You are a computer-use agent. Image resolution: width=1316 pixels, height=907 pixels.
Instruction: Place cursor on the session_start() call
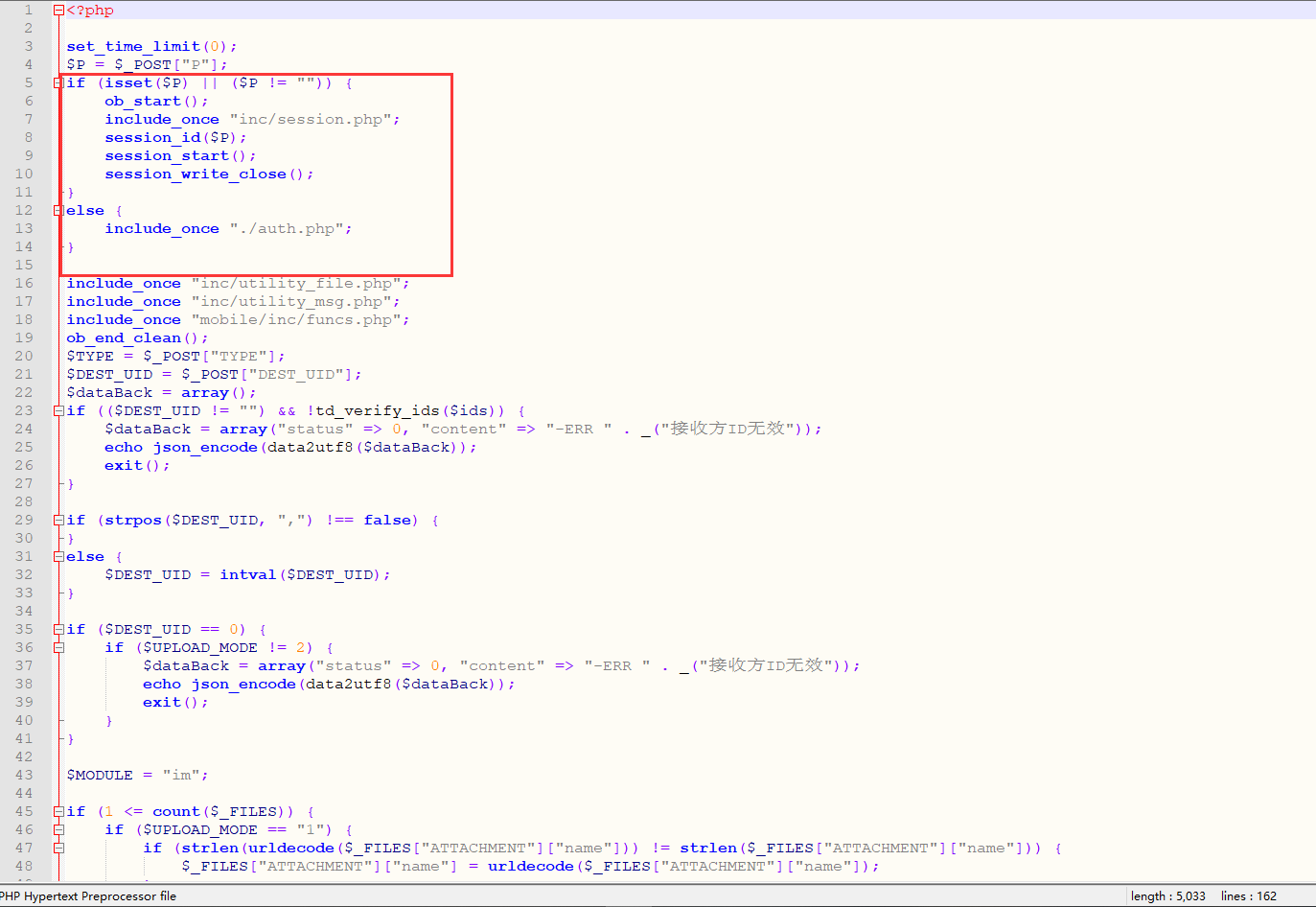163,155
